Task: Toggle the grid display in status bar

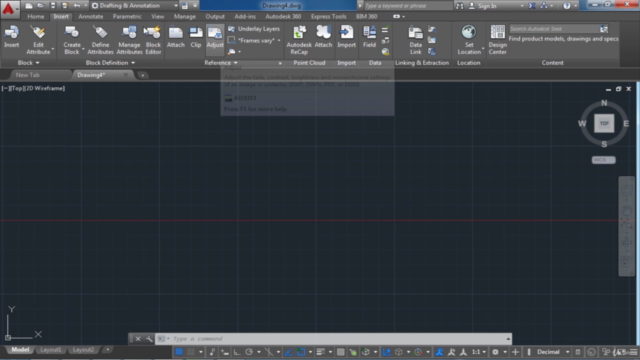Action: (179, 352)
